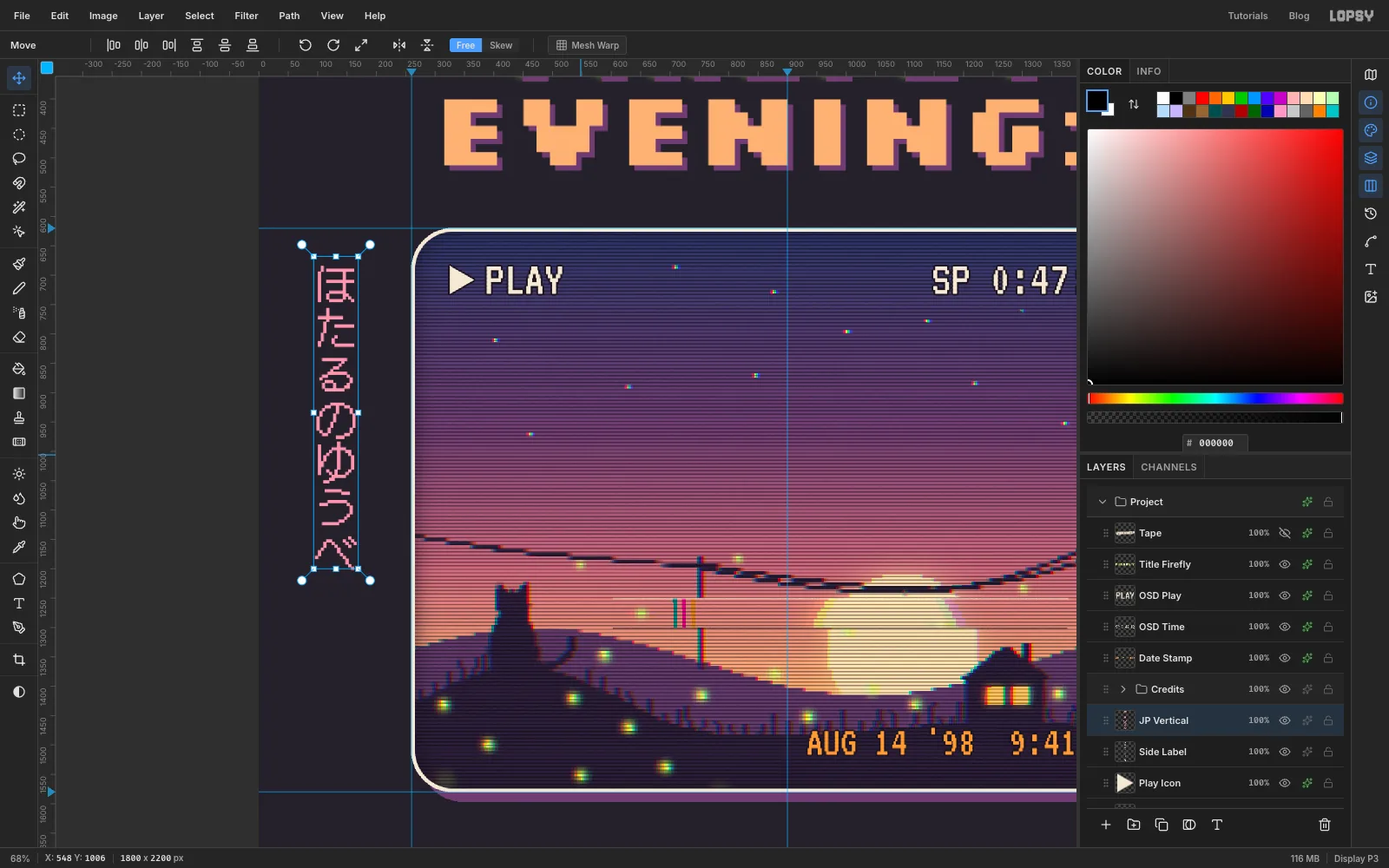Open the history panel icon

pos(1371,214)
